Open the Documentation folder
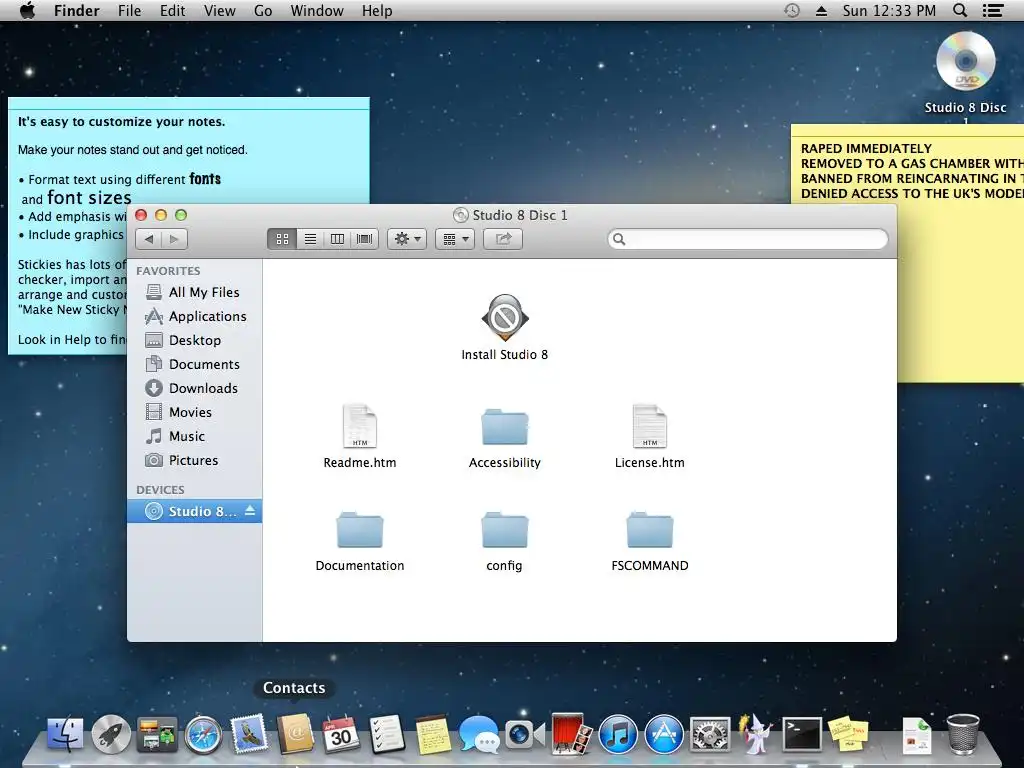 (360, 530)
